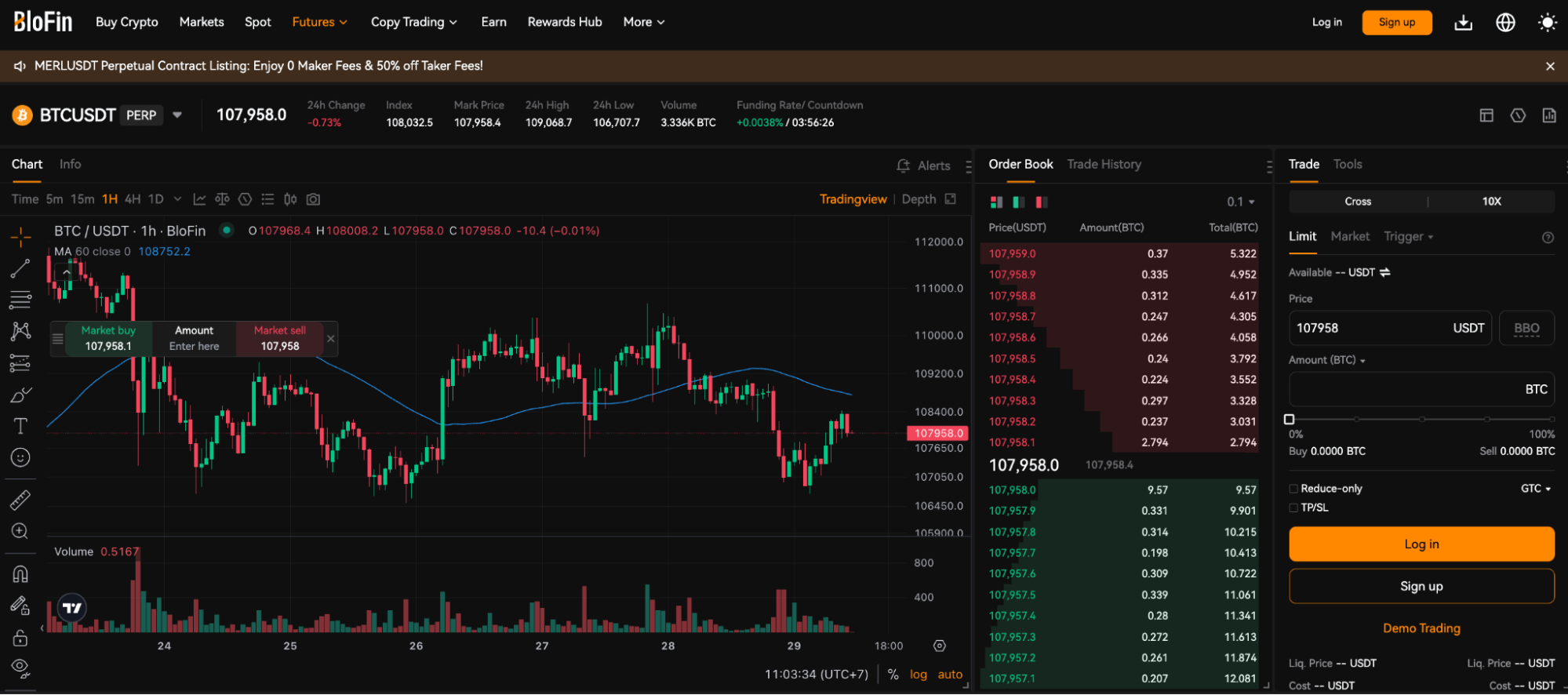Toggle percent scale on chart
This screenshot has width=1568, height=695.
tap(893, 675)
